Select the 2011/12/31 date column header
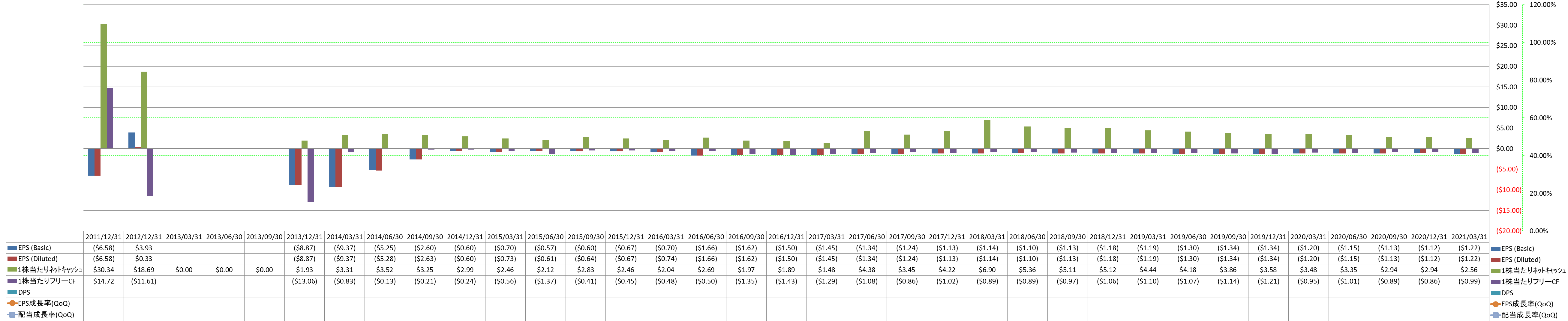1568x321 pixels. pos(104,237)
